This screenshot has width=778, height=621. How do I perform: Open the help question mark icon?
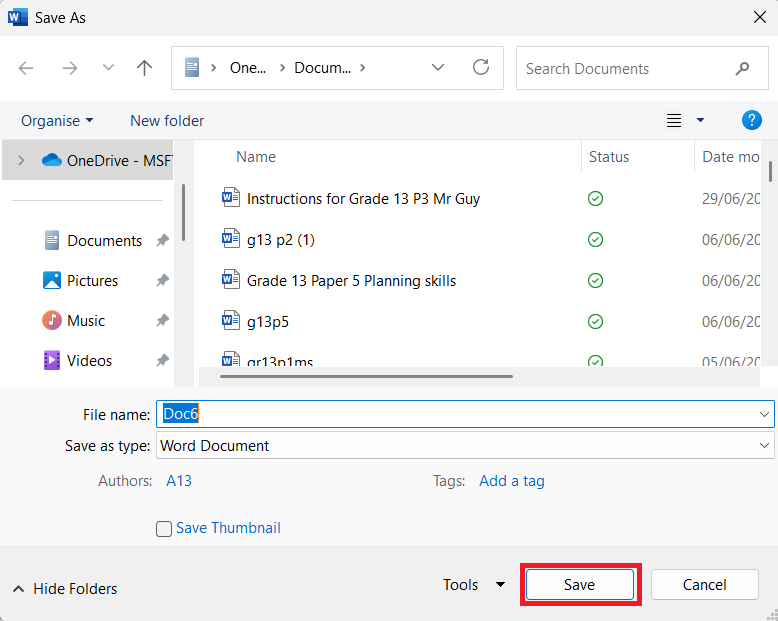pyautogui.click(x=751, y=120)
